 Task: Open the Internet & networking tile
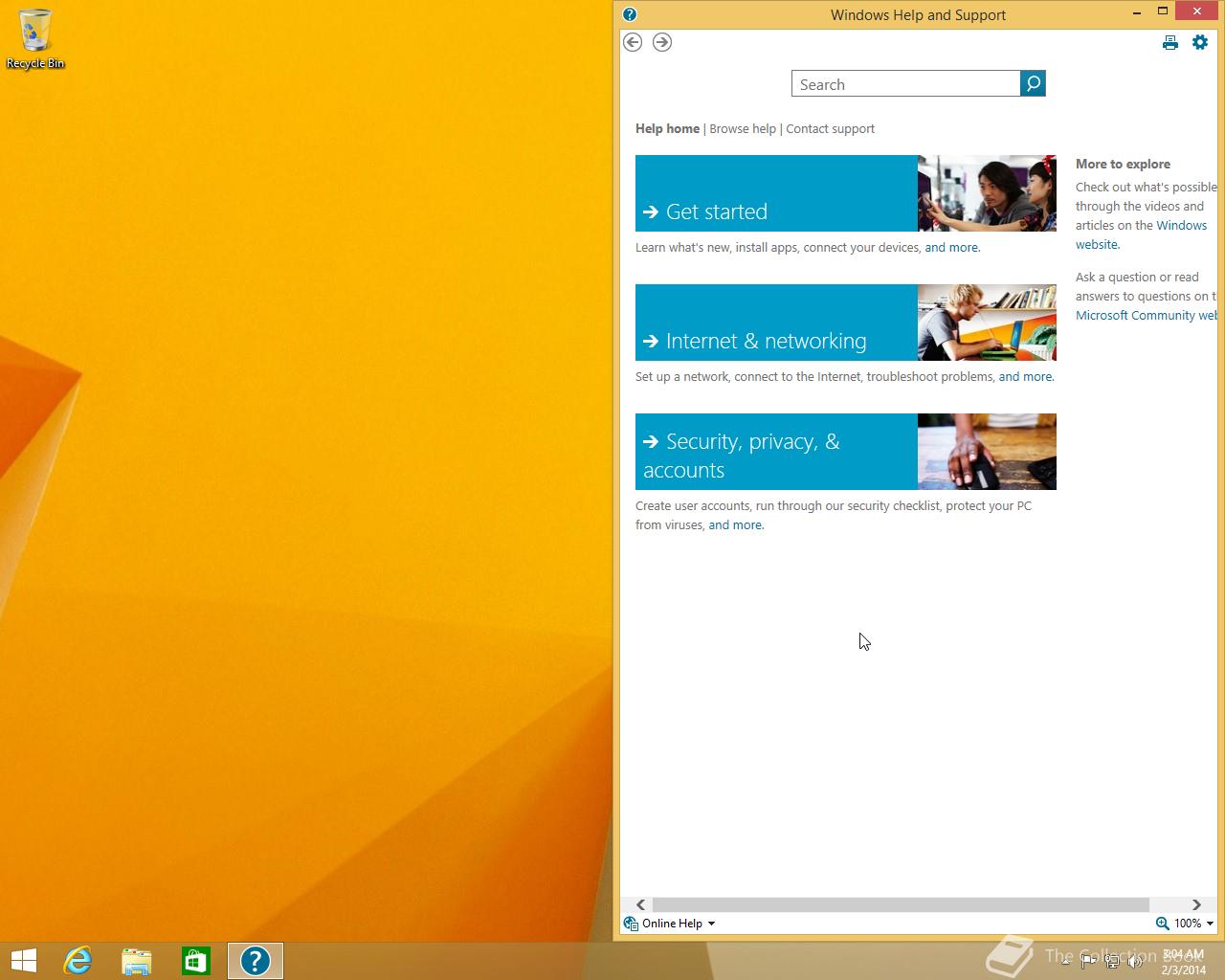776,323
